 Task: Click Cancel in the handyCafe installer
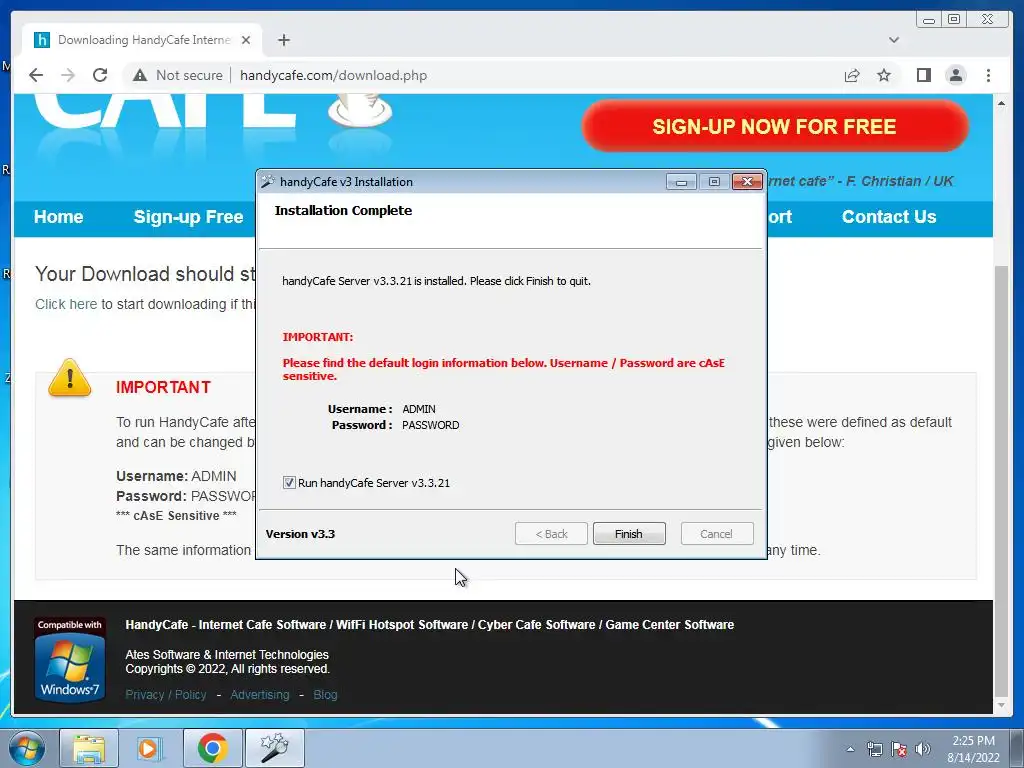716,534
